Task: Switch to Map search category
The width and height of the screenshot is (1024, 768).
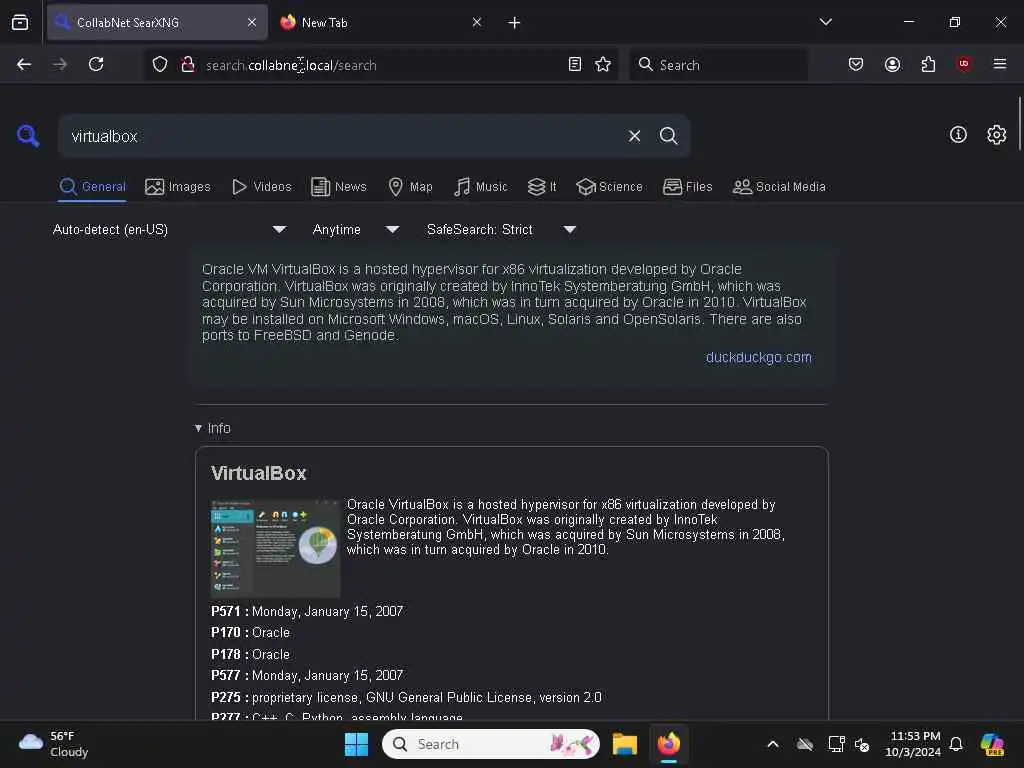Action: (410, 187)
